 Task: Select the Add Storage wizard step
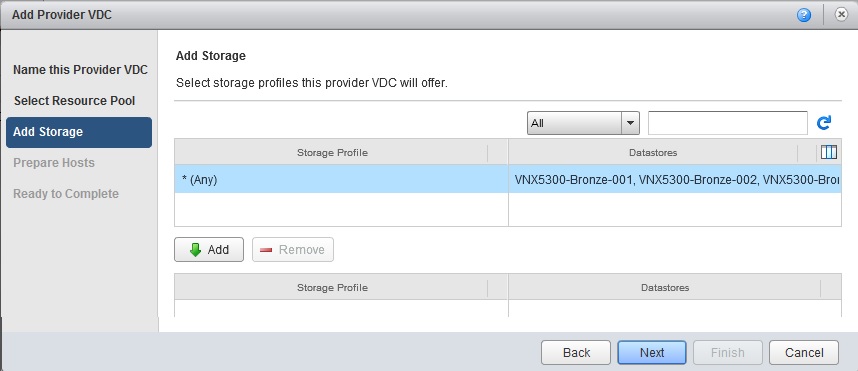point(79,132)
